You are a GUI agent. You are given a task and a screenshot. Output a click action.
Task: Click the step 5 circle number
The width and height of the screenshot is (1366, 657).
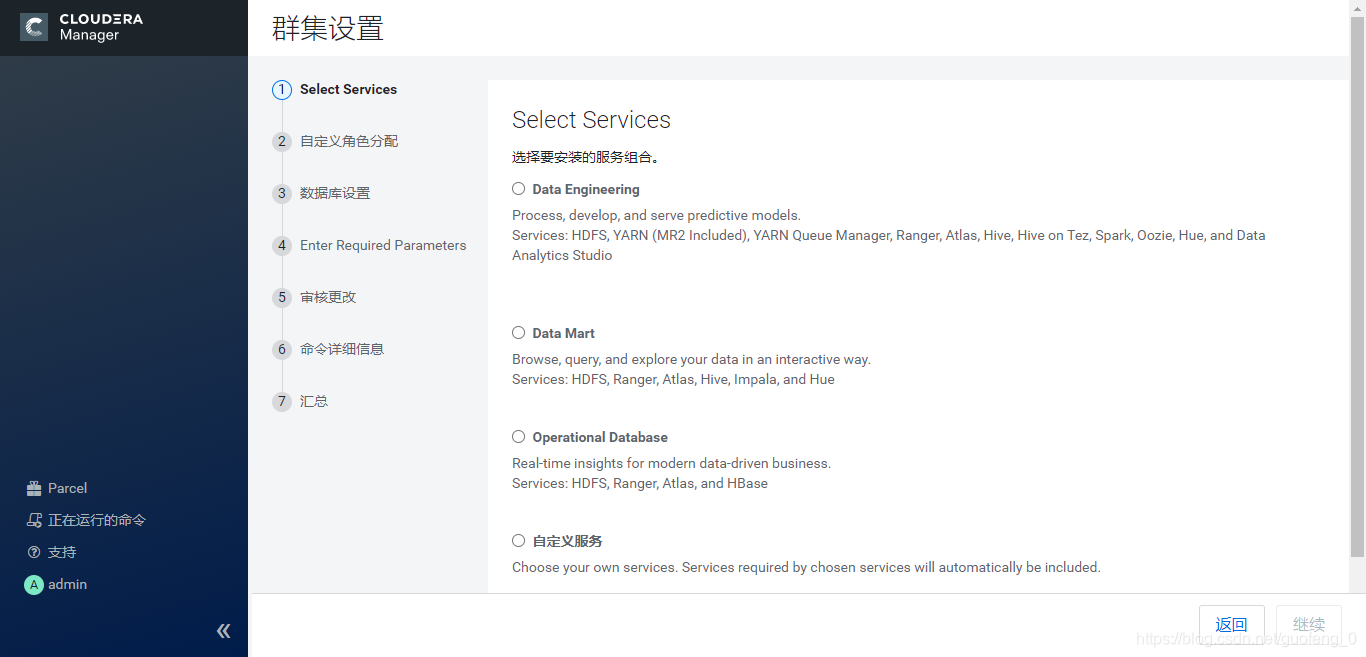pos(282,297)
